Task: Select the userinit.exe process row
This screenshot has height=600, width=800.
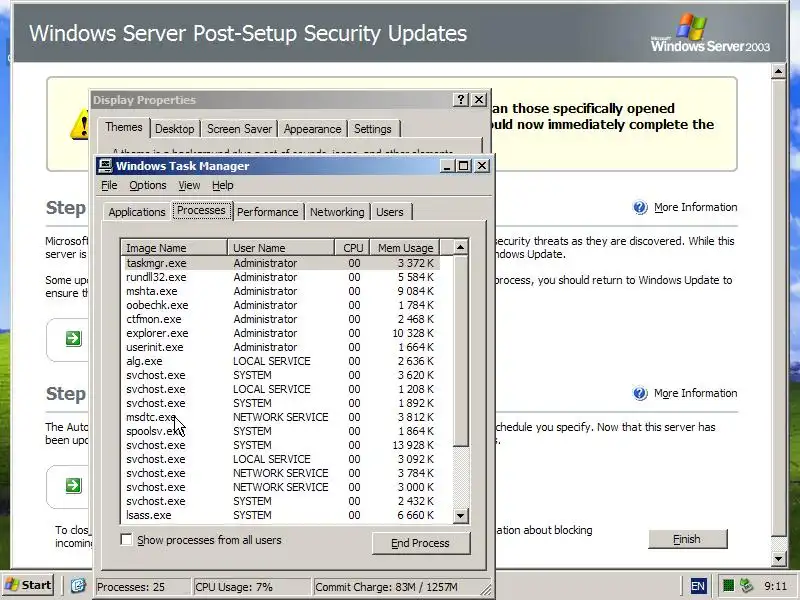Action: coord(281,347)
